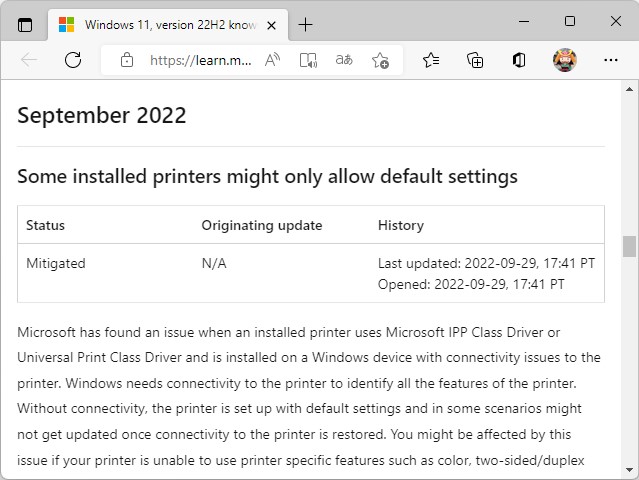Enter Immersive Reader mode
639x480 pixels.
point(308,60)
